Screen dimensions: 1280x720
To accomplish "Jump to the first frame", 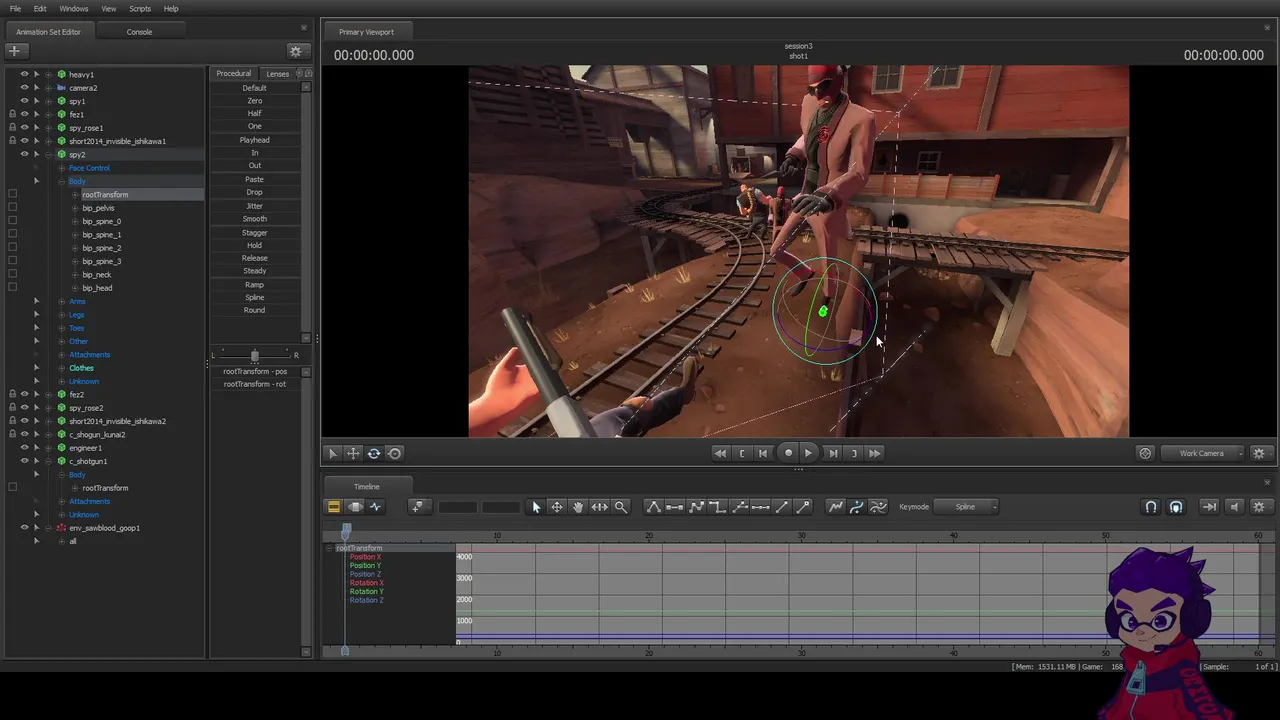I will point(763,453).
